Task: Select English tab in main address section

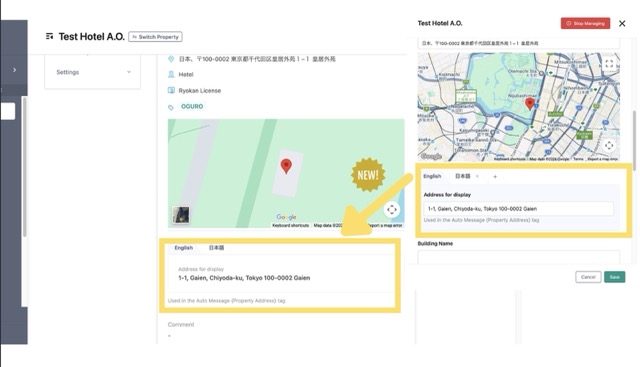Action: click(x=184, y=248)
